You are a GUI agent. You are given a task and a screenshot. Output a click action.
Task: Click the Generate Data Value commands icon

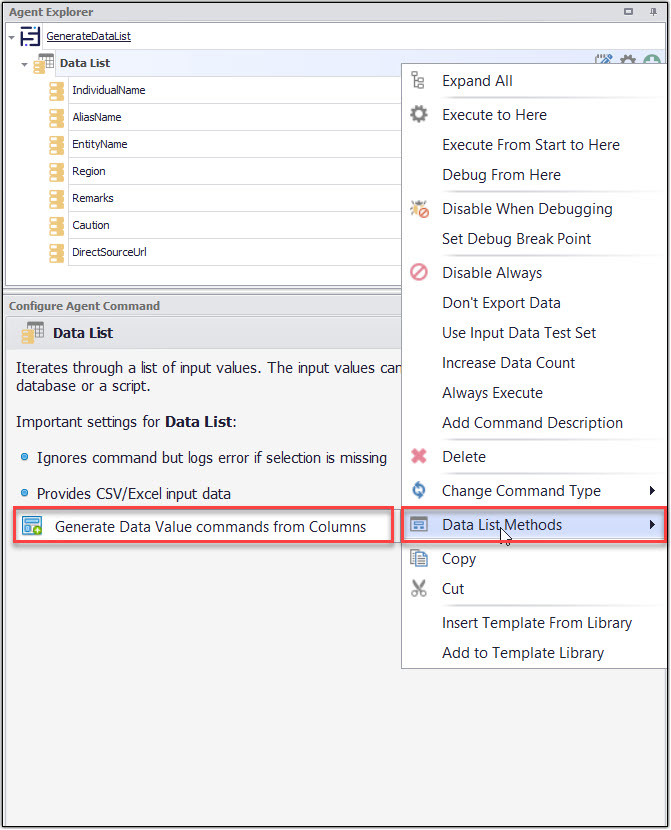32,526
